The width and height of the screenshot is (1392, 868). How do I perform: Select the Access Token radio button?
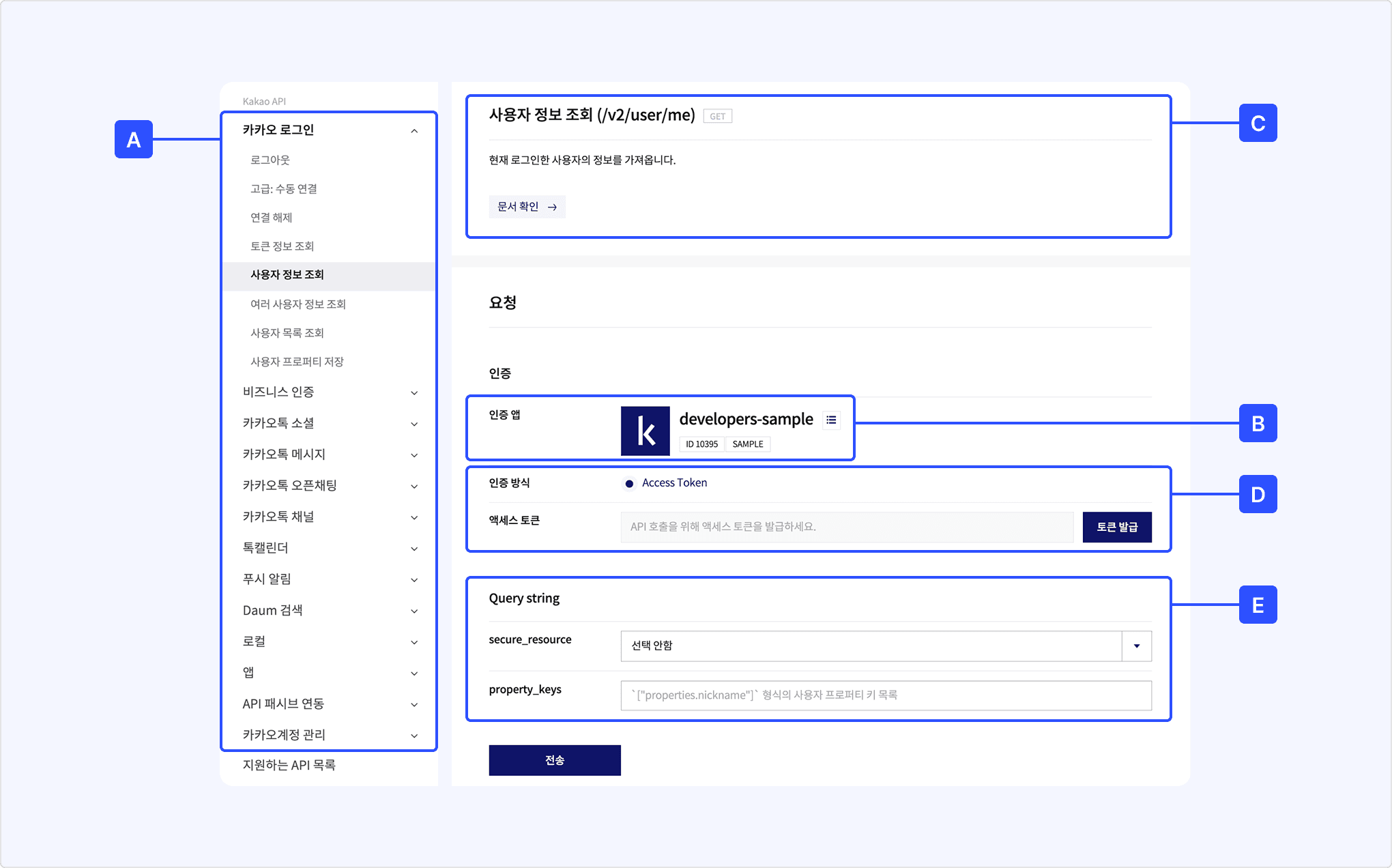629,483
